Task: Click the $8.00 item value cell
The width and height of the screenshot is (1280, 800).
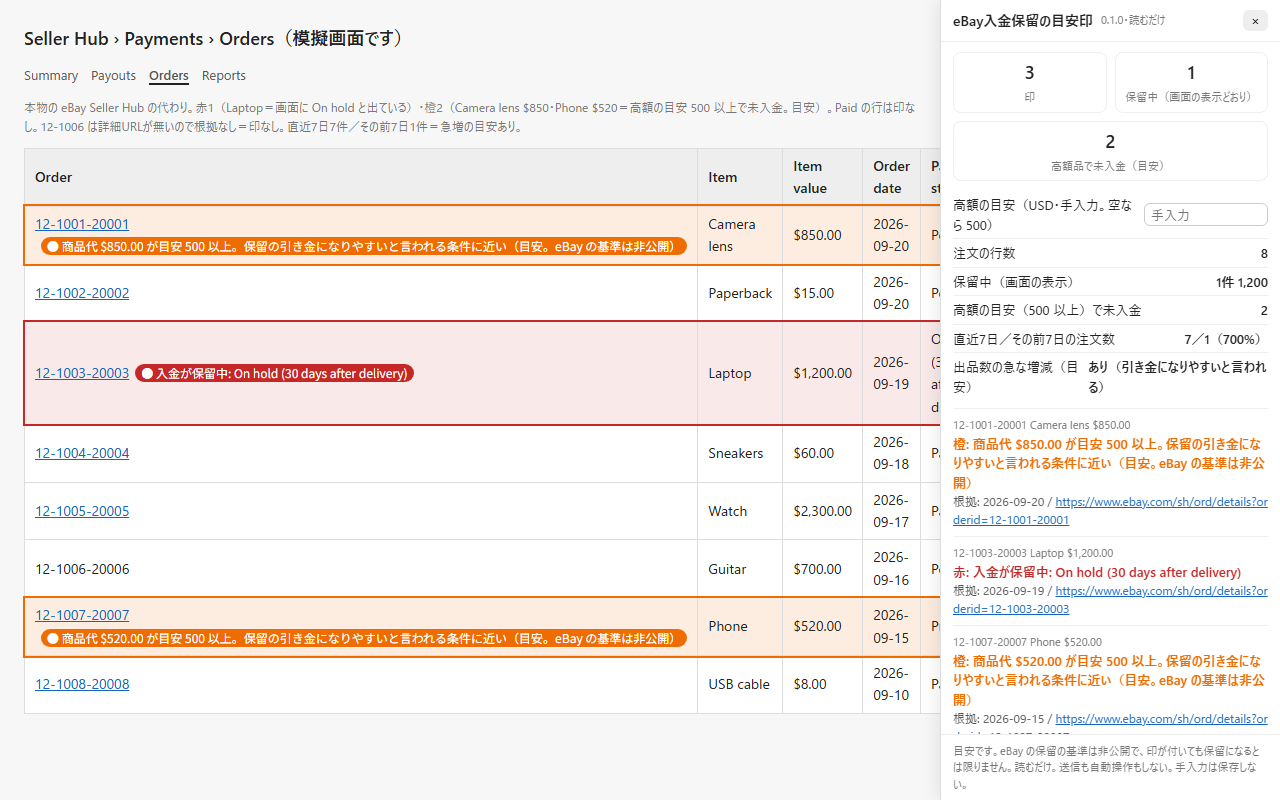Action: pos(823,684)
